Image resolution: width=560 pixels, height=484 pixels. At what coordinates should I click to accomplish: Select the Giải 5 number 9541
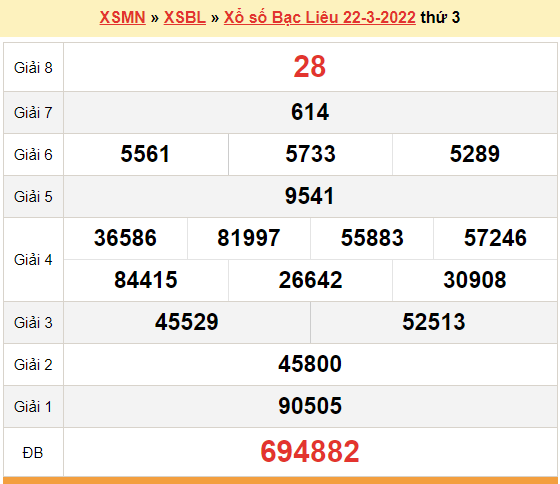point(310,196)
